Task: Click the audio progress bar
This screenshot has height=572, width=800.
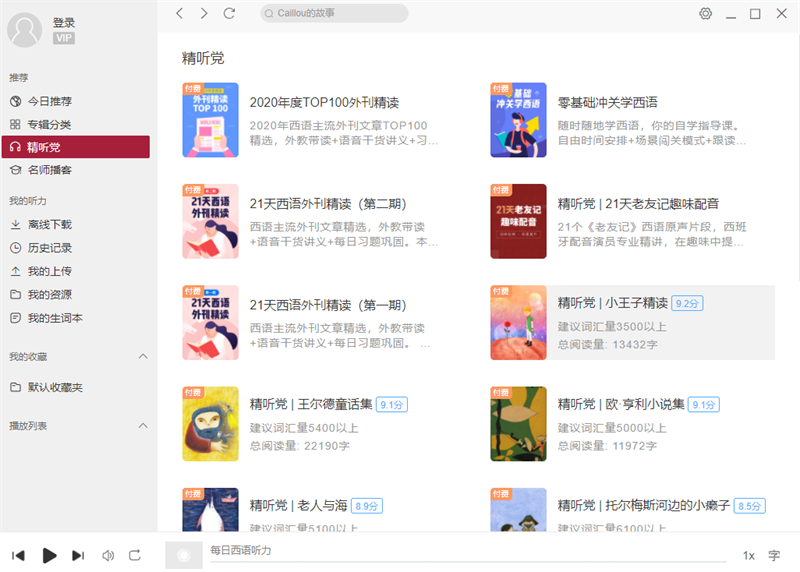Action: point(470,562)
